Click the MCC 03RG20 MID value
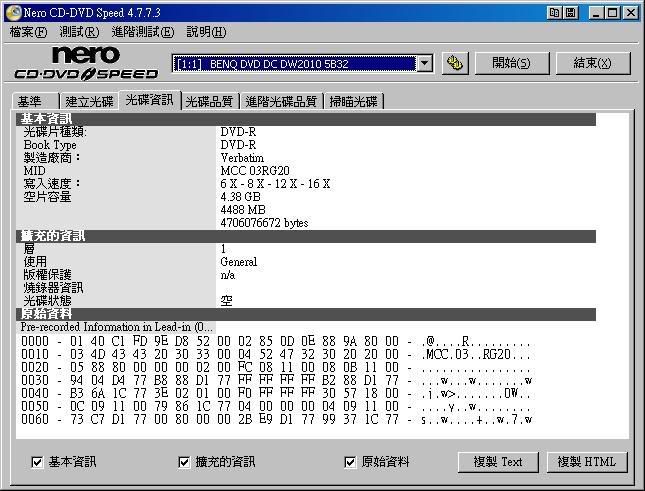This screenshot has width=645, height=491. click(255, 171)
